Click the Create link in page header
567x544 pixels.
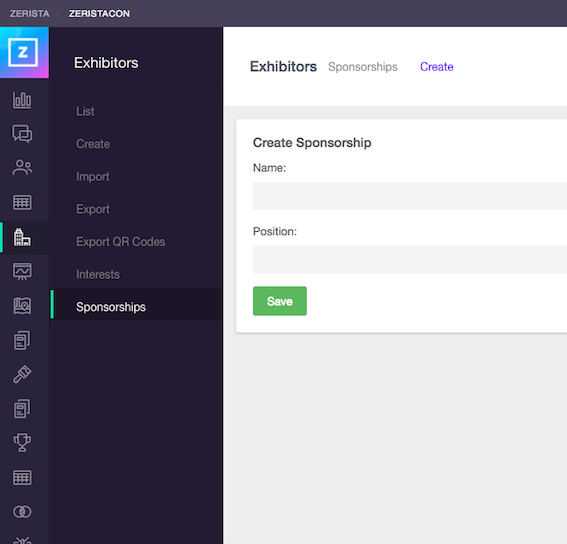[x=436, y=67]
